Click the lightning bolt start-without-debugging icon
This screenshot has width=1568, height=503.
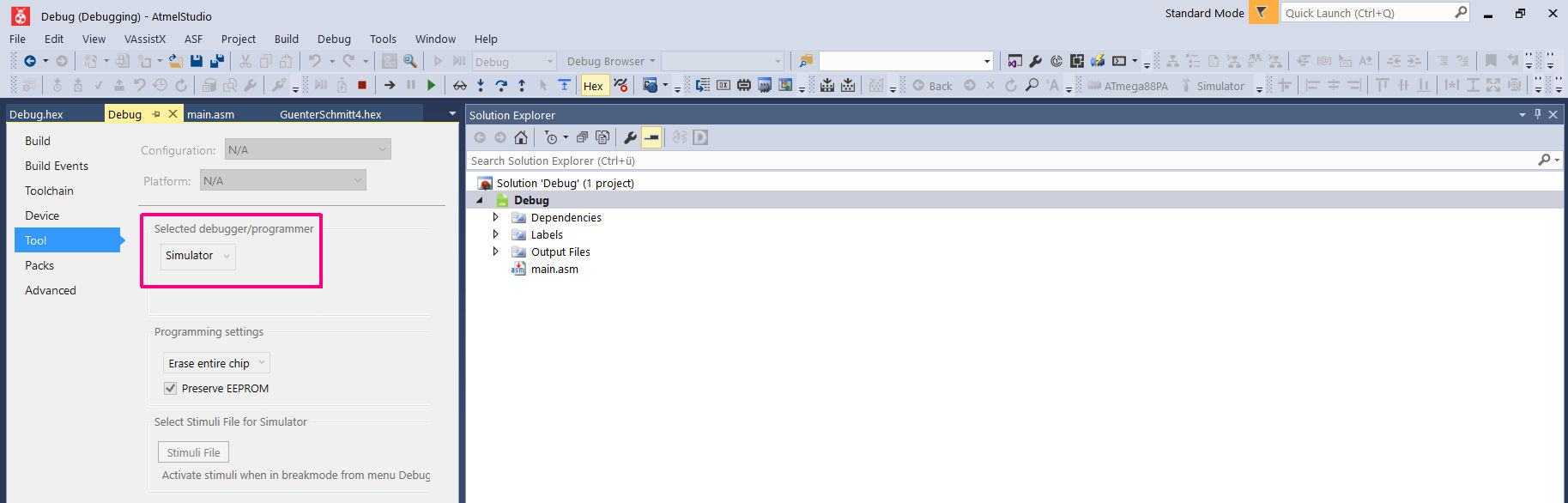pos(1098,61)
